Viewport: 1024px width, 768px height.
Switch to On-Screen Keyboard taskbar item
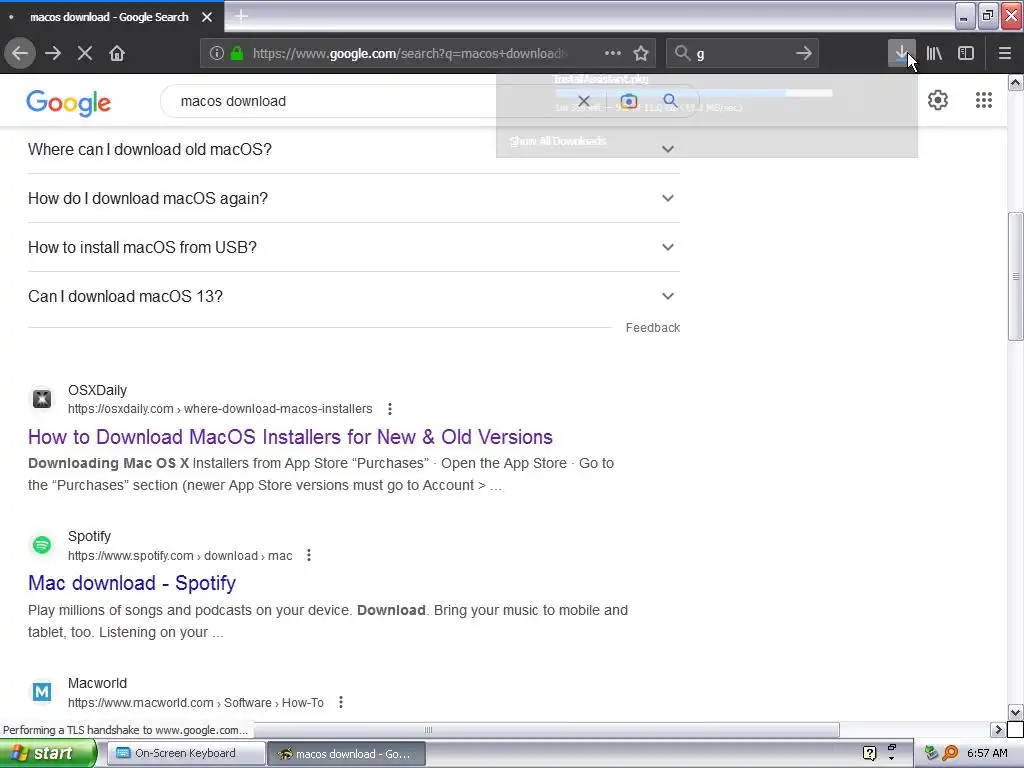pos(185,753)
